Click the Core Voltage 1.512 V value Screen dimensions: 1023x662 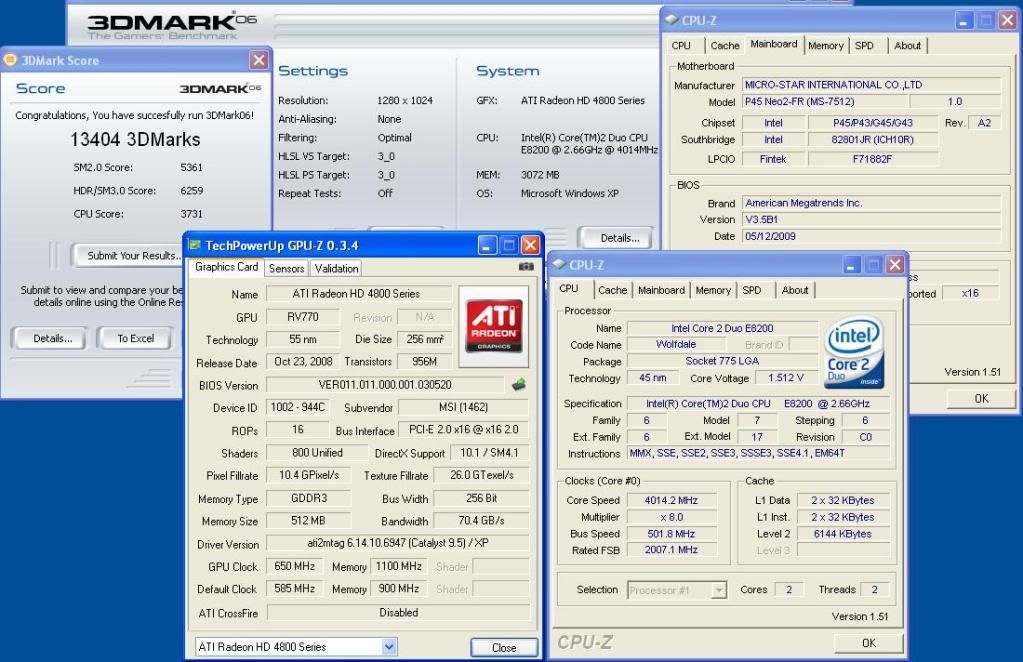pos(786,378)
